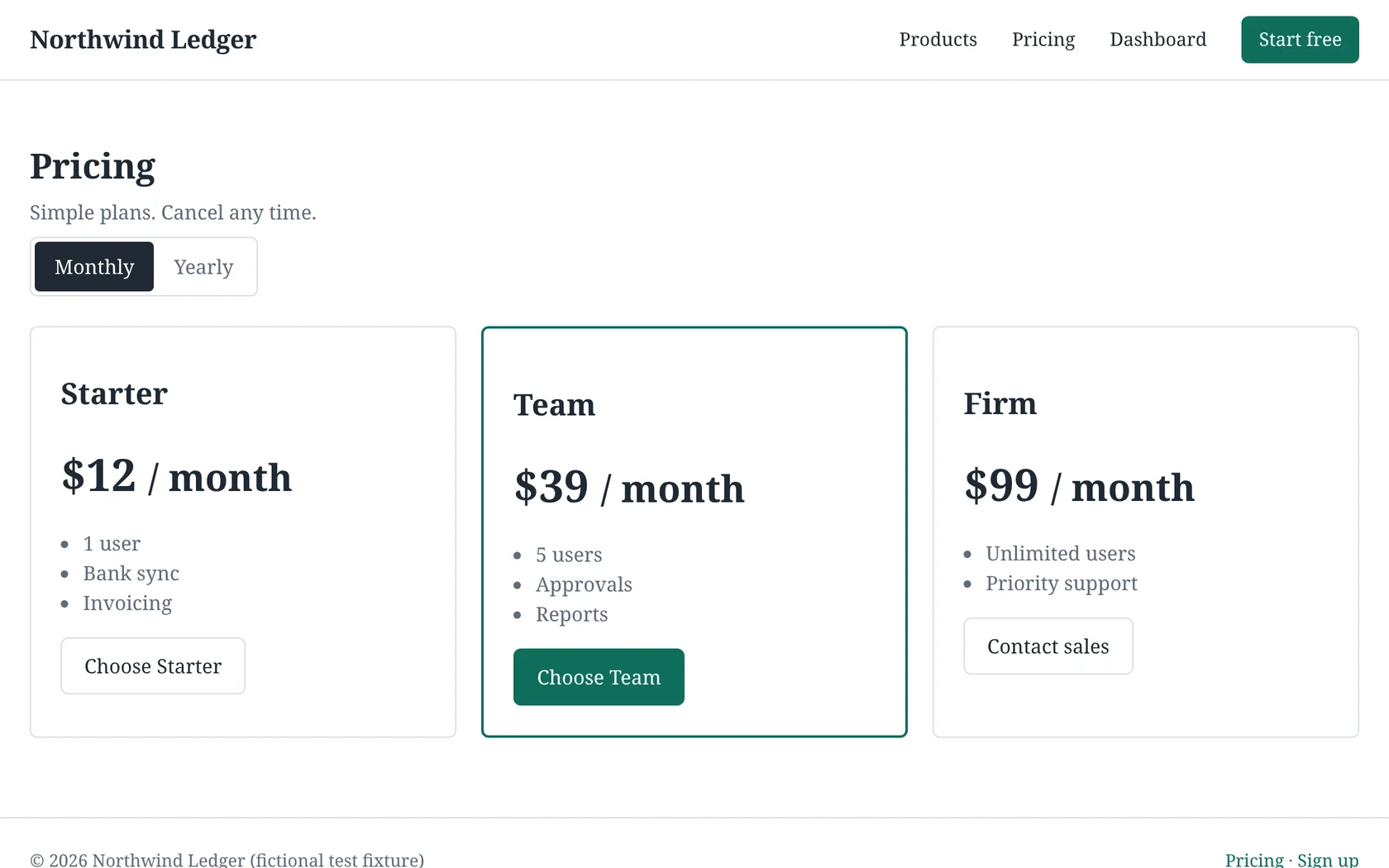This screenshot has height=868, width=1389.
Task: Click the 'Priority support' feature
Action: 1062,583
